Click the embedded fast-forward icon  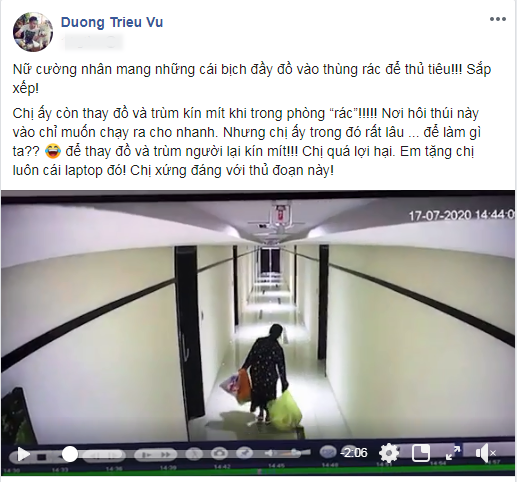click(166, 455)
